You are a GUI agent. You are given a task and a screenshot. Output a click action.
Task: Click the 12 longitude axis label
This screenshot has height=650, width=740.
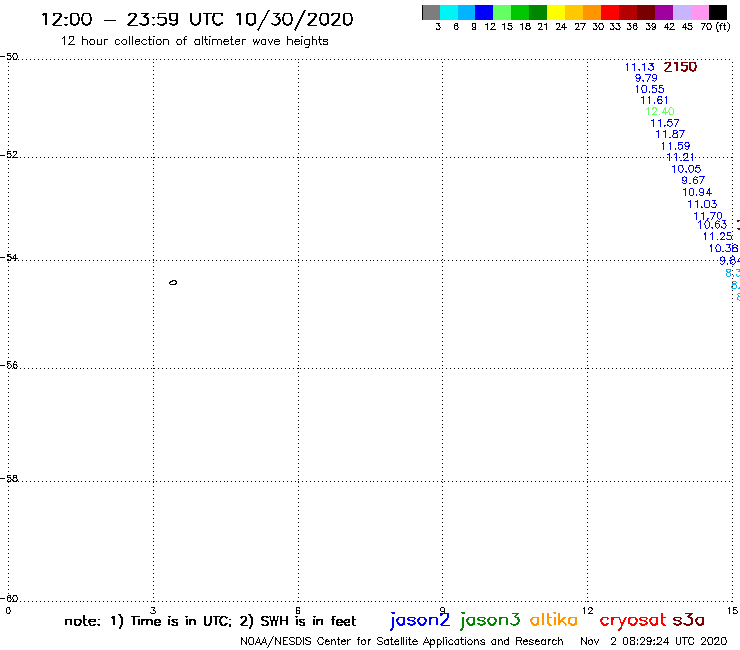[x=588, y=611]
